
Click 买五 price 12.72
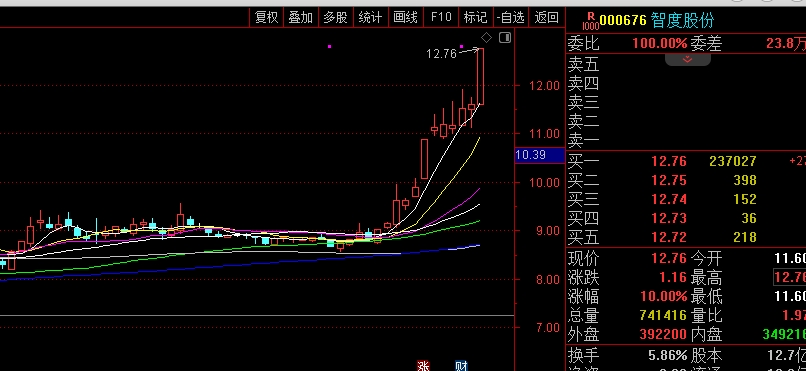click(x=669, y=237)
